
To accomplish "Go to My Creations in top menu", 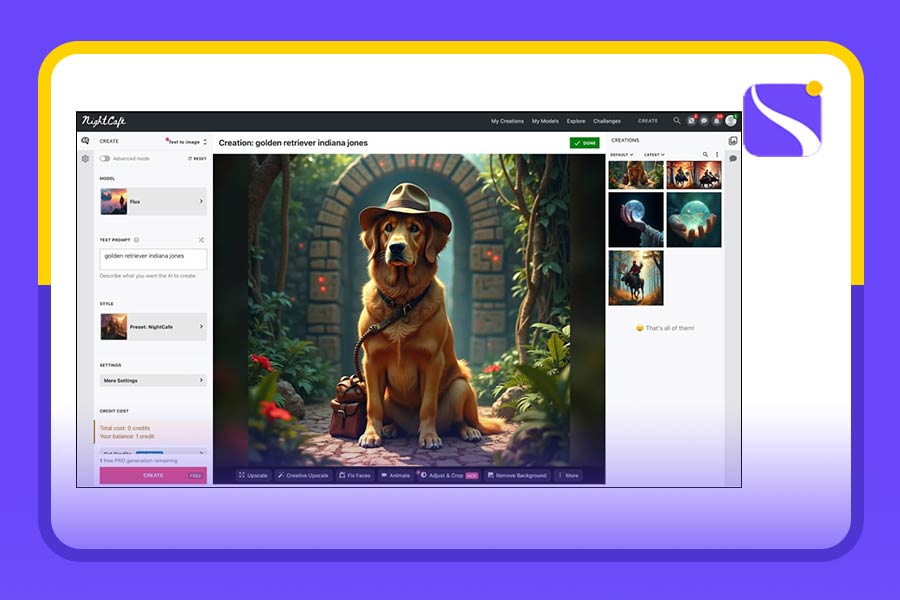I will (x=507, y=121).
